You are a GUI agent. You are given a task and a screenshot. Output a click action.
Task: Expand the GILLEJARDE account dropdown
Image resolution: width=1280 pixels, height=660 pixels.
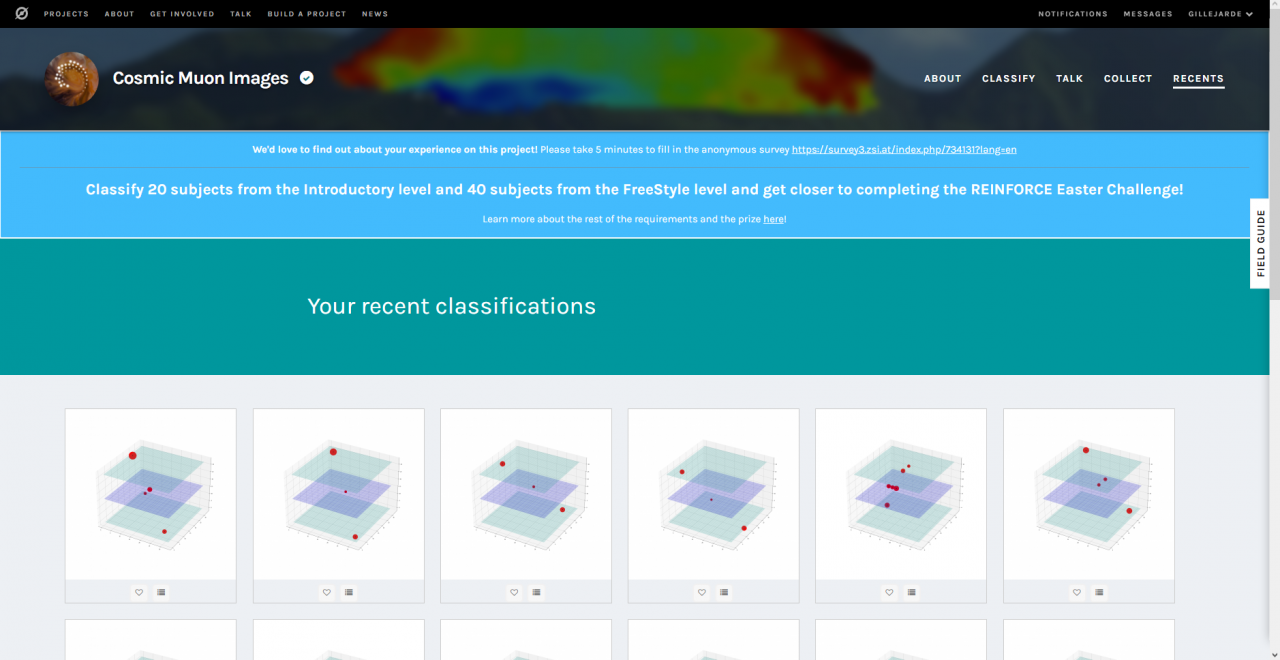[1220, 14]
